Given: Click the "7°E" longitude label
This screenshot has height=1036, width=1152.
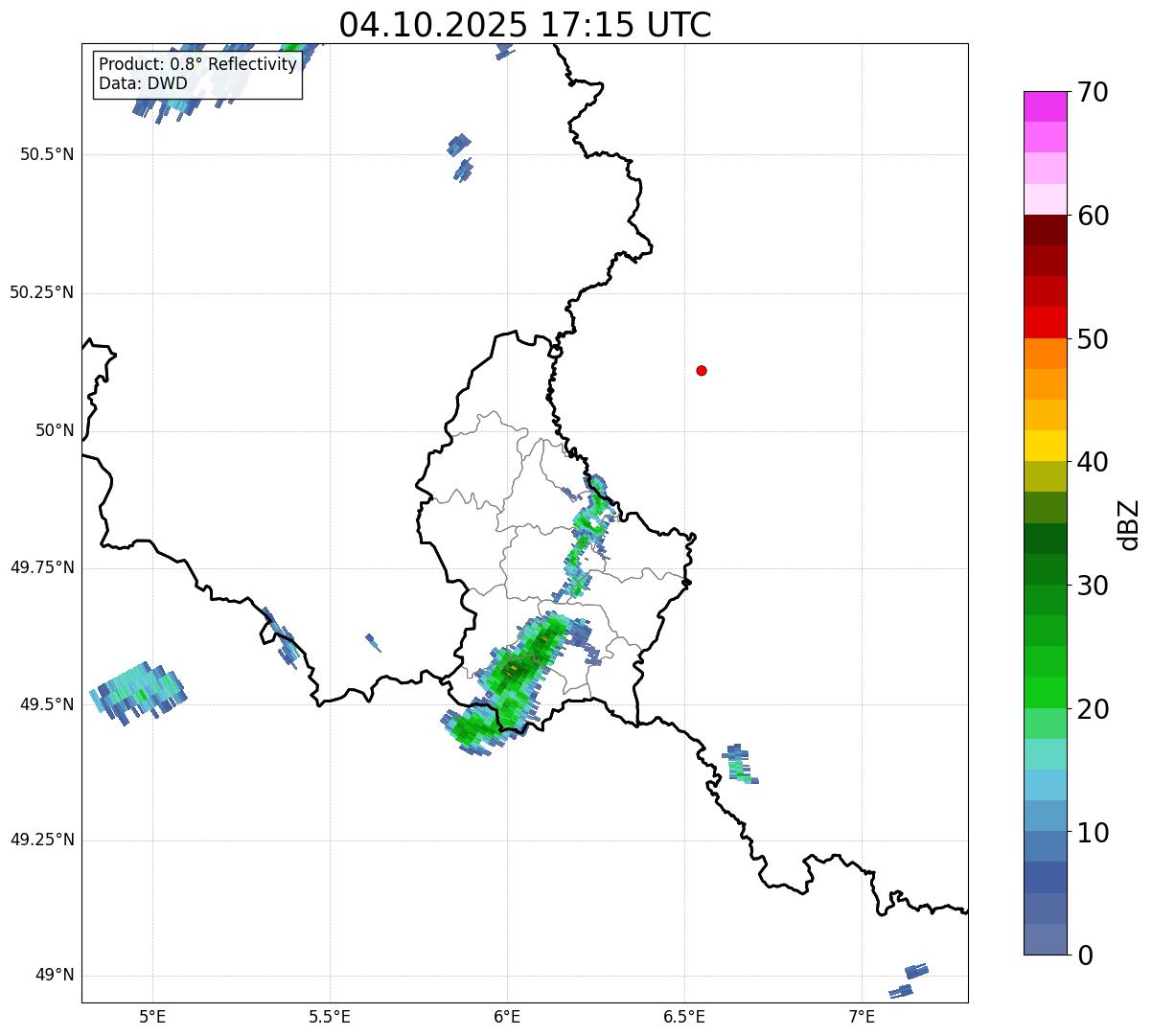Looking at the screenshot, I should (862, 1016).
